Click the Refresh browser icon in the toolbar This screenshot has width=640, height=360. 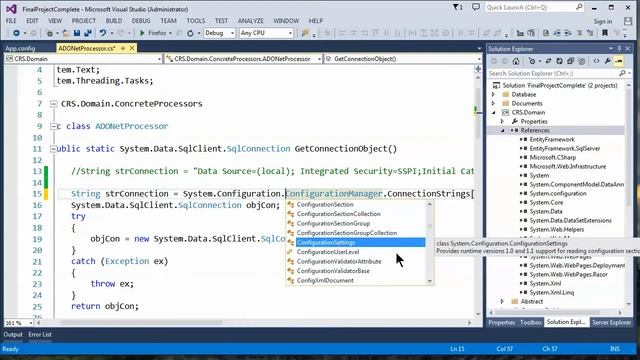190,33
